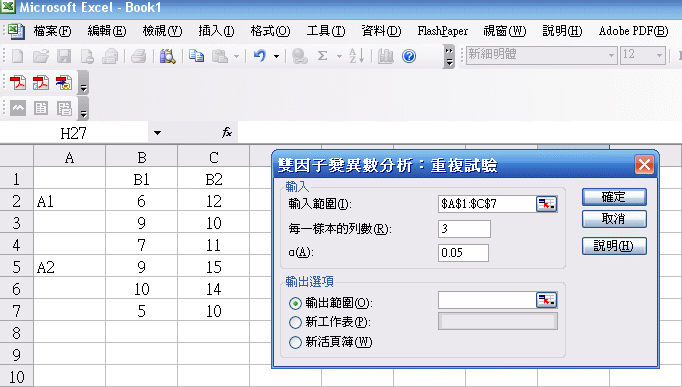This screenshot has width=682, height=387.
Task: Select cell C5 containing 15
Action: pos(214,267)
